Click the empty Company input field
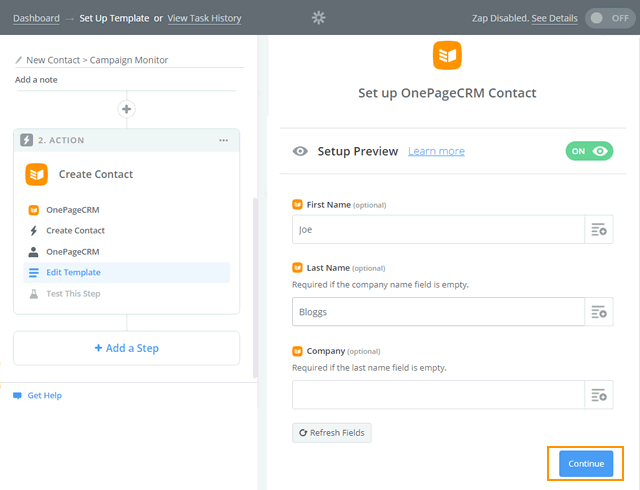The image size is (640, 490). point(438,395)
